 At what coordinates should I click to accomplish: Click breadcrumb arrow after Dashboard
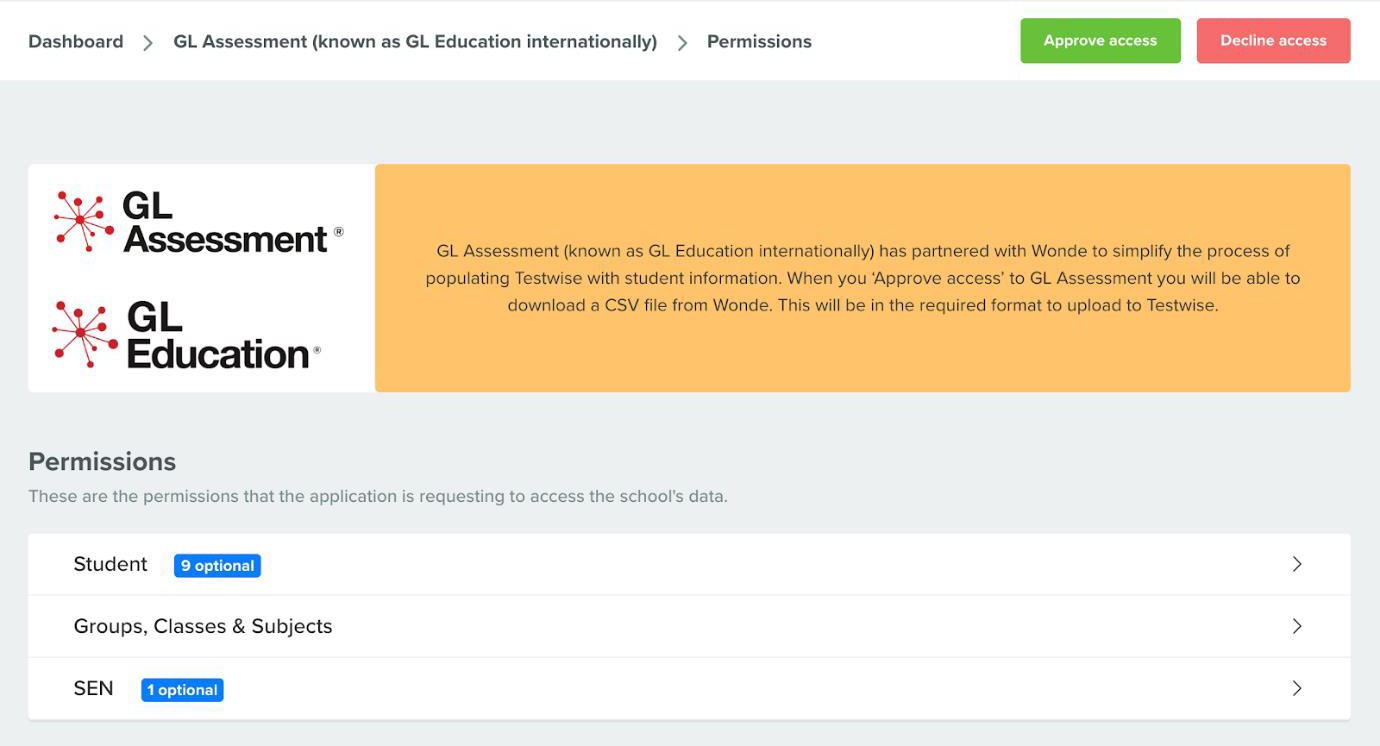coord(148,42)
